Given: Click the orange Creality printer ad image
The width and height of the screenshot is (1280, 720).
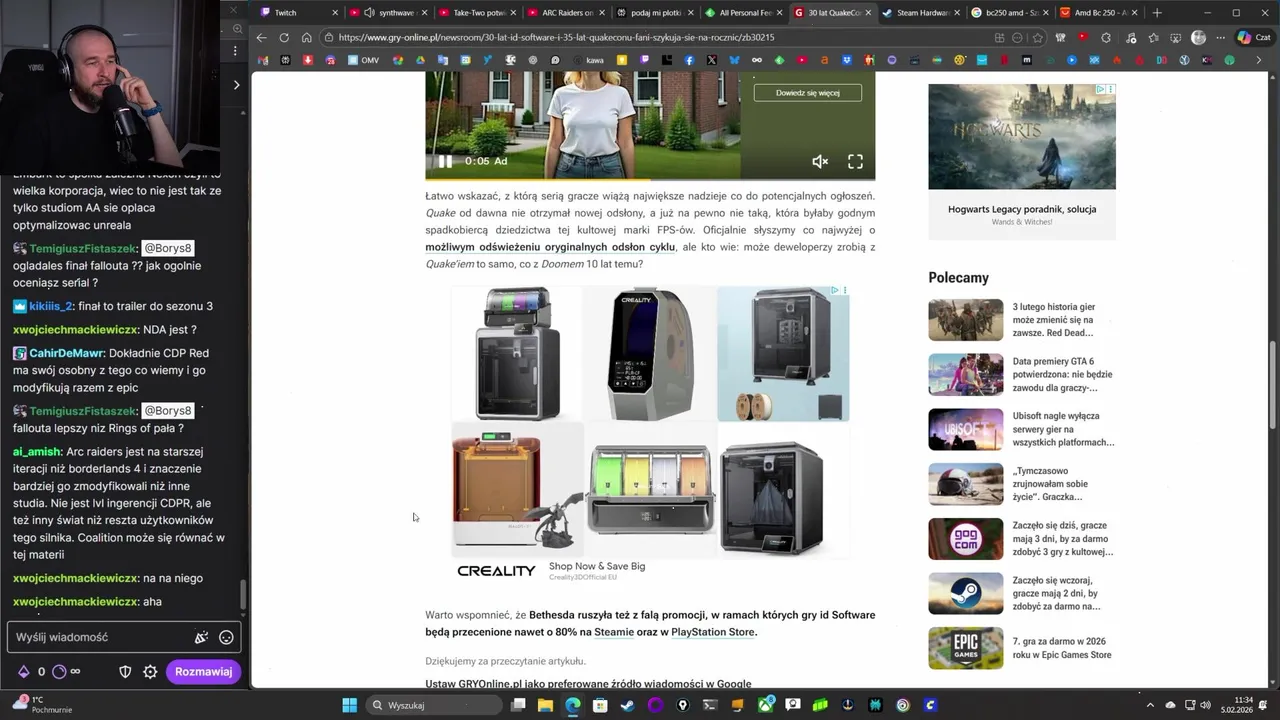Looking at the screenshot, I should coord(517,489).
